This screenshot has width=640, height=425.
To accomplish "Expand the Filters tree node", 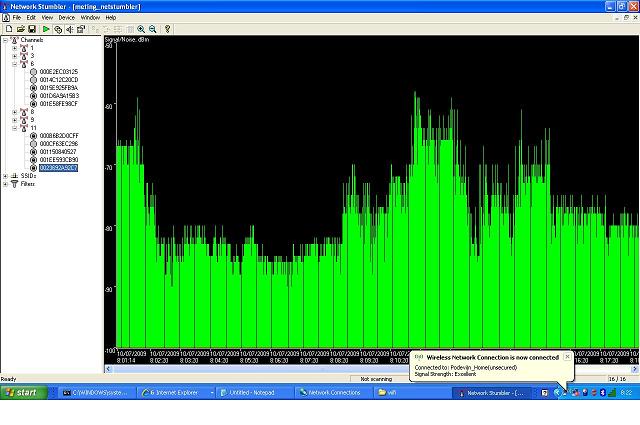I will pyautogui.click(x=6, y=184).
